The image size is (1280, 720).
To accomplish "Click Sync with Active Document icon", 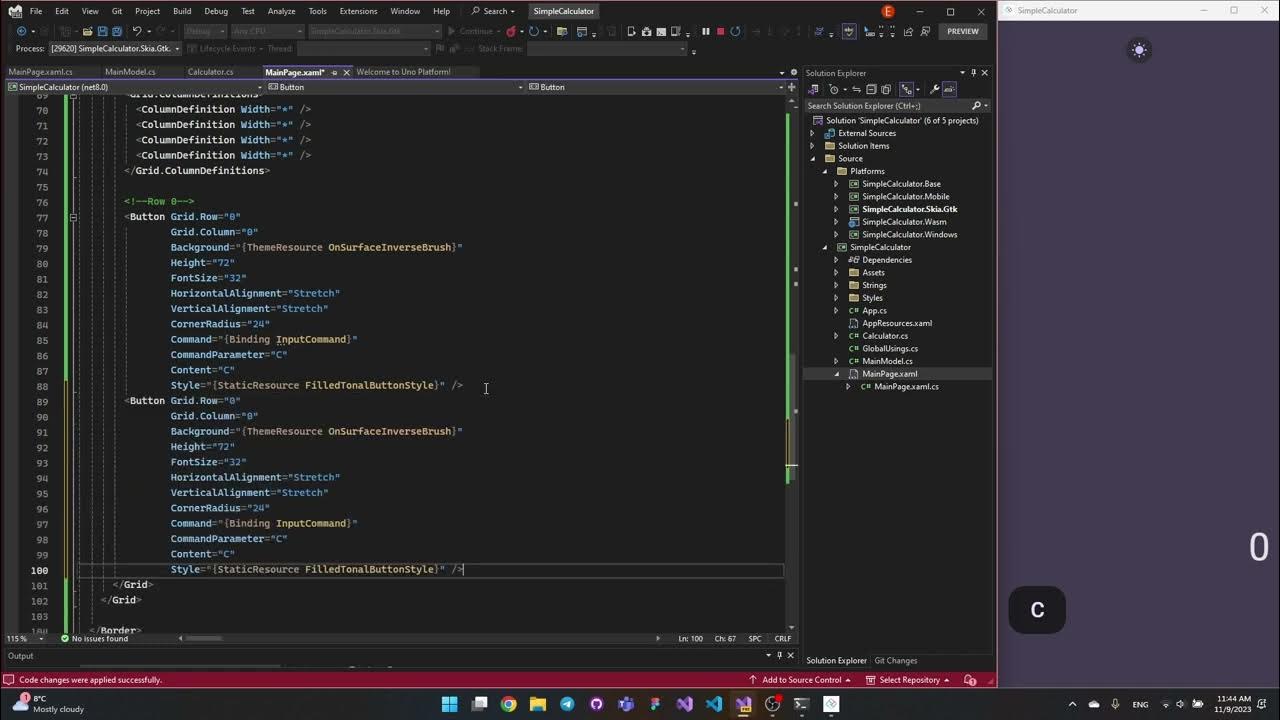I will tap(856, 89).
